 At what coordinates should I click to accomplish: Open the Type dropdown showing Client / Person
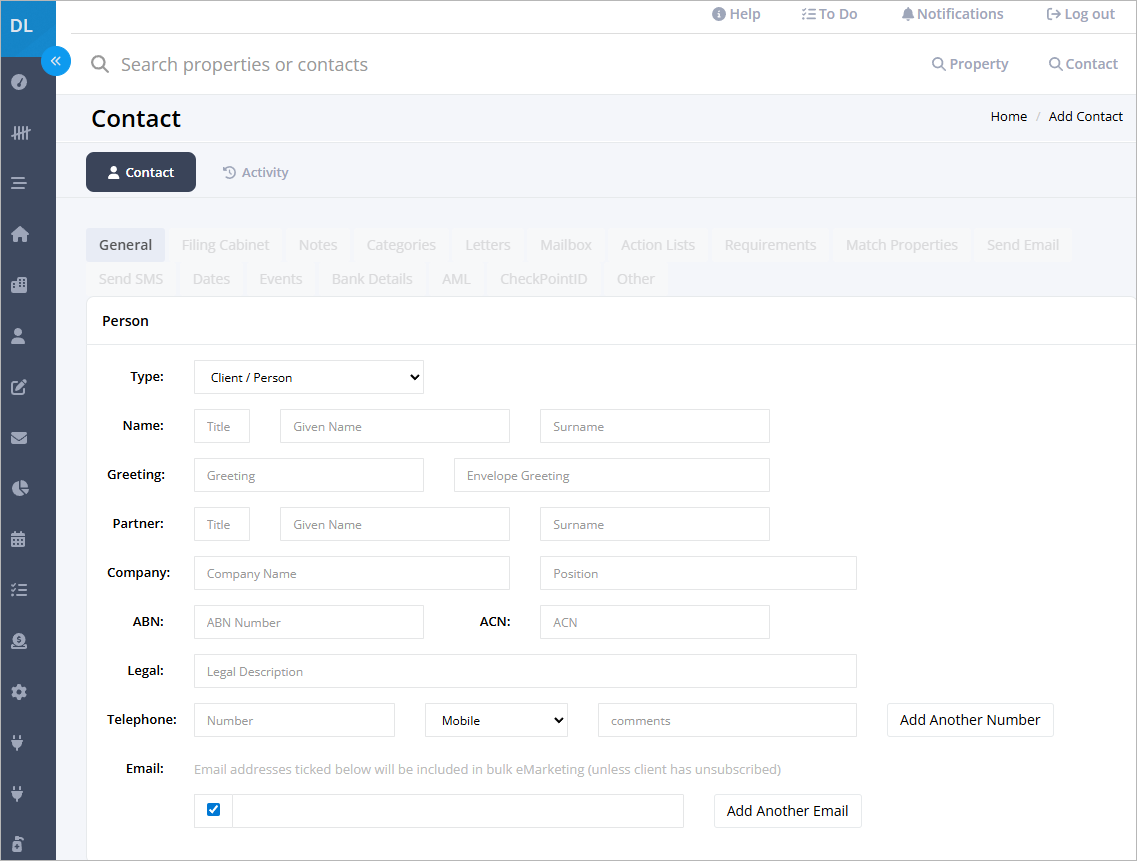309,377
